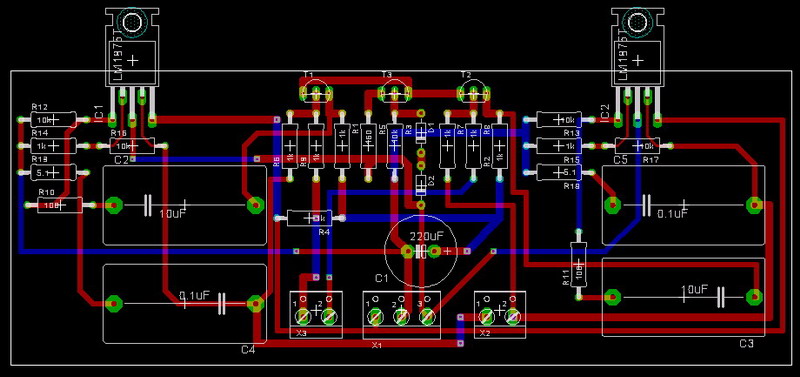Click pin 1 pad of connector X2
Screen dimensions: 800x377
point(487,317)
